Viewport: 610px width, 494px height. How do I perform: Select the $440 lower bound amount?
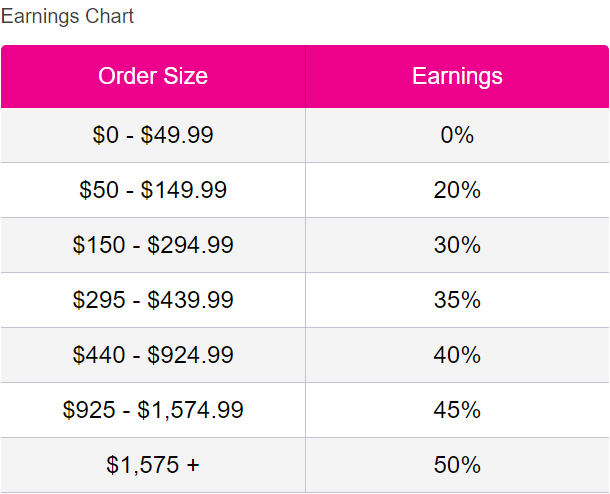point(98,355)
